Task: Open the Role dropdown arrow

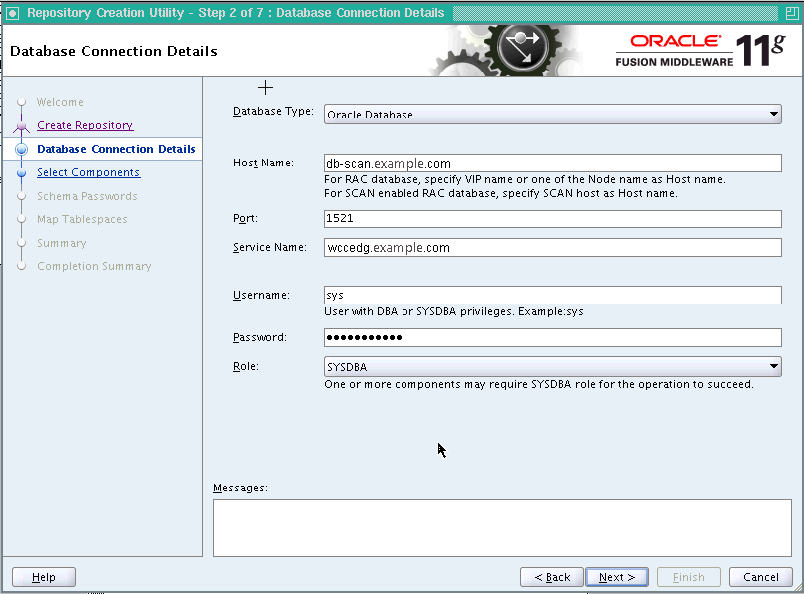Action: tap(773, 366)
